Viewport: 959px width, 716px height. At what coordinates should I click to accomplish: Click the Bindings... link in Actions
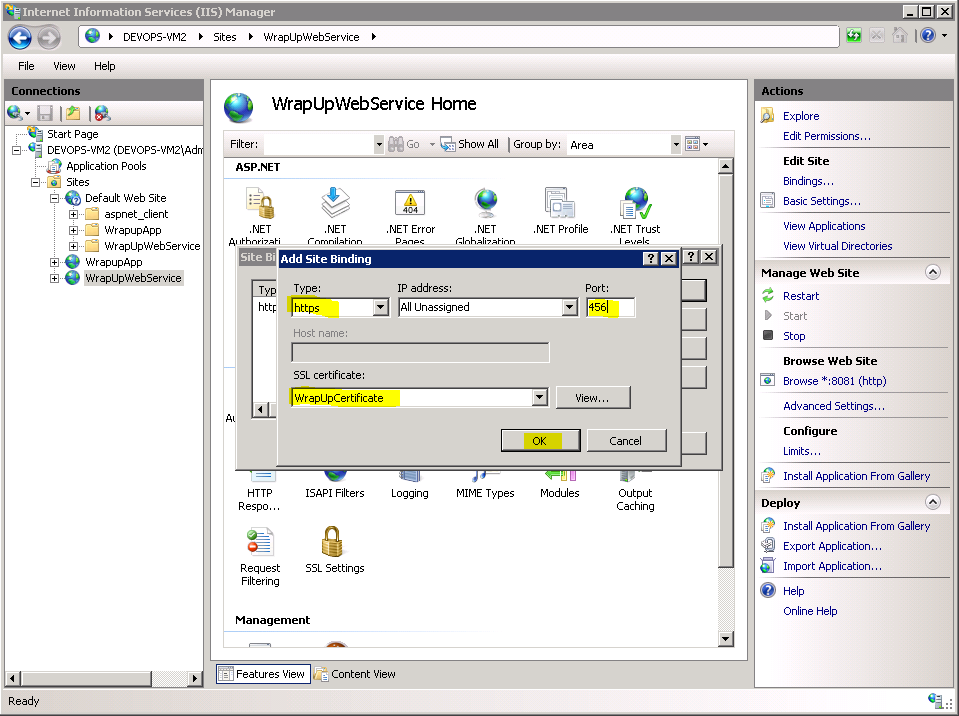pos(808,181)
